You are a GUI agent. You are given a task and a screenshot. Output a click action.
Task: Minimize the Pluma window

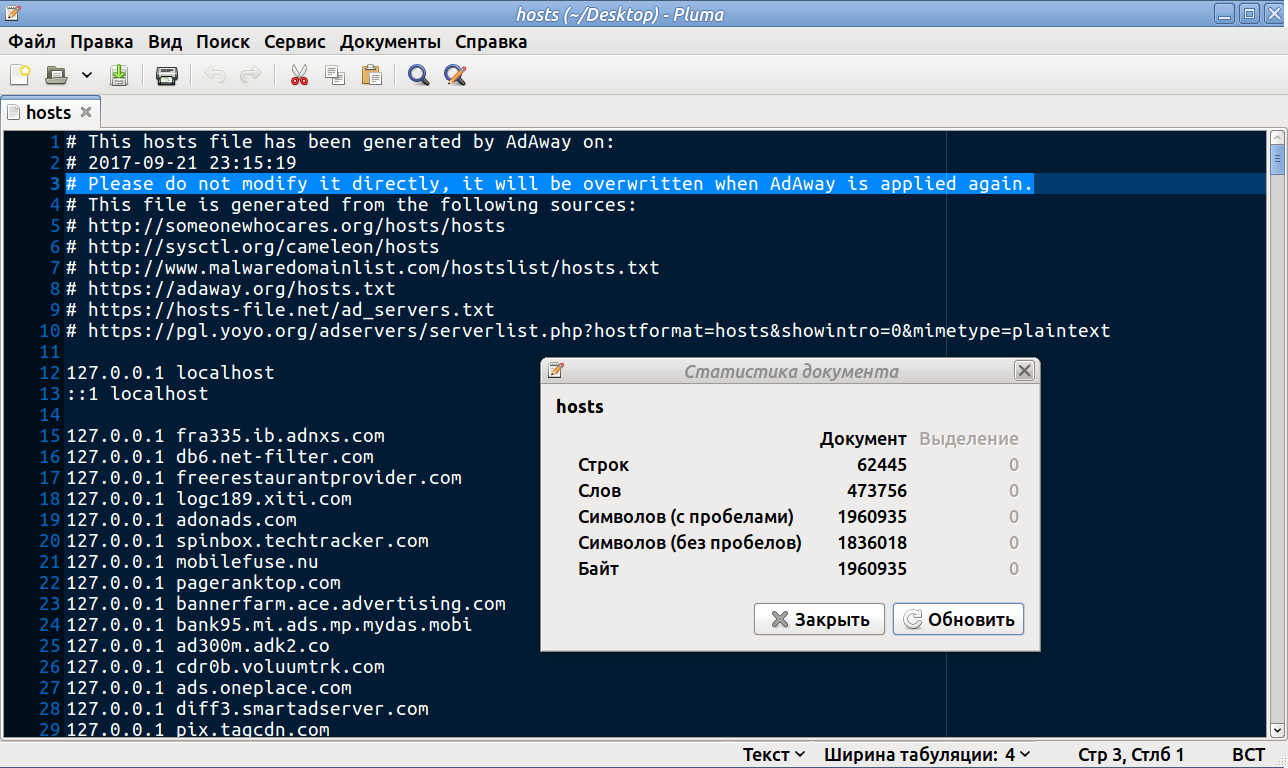(x=1223, y=14)
